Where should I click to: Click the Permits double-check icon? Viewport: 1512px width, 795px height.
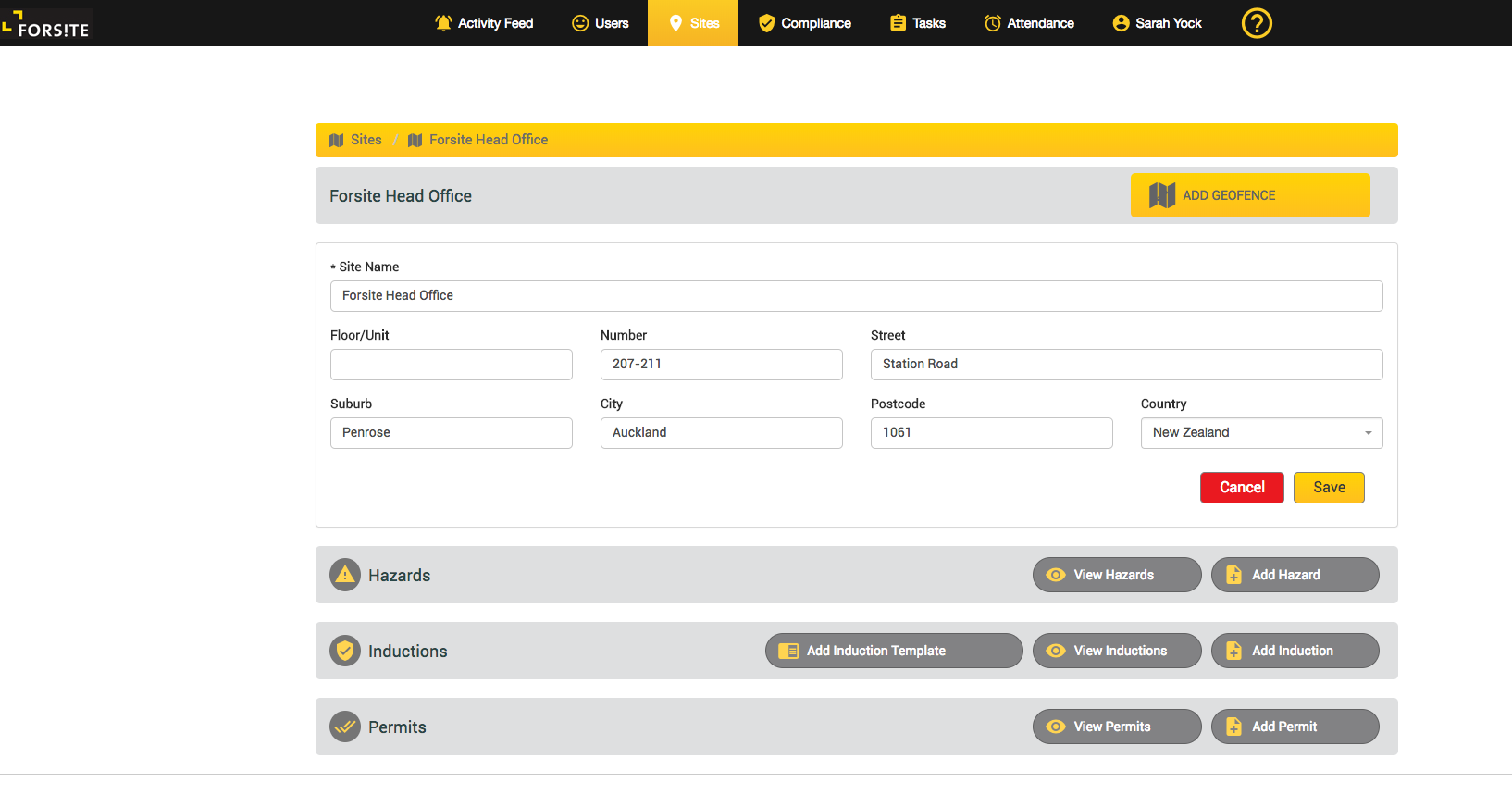pos(345,727)
